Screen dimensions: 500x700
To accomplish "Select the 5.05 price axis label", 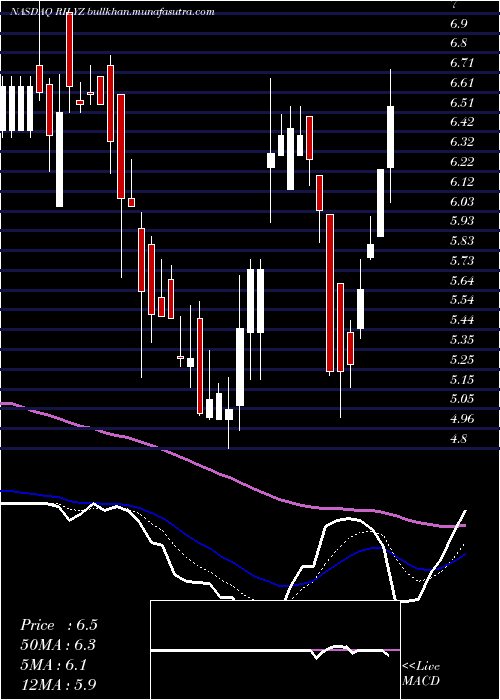I will 461,399.
